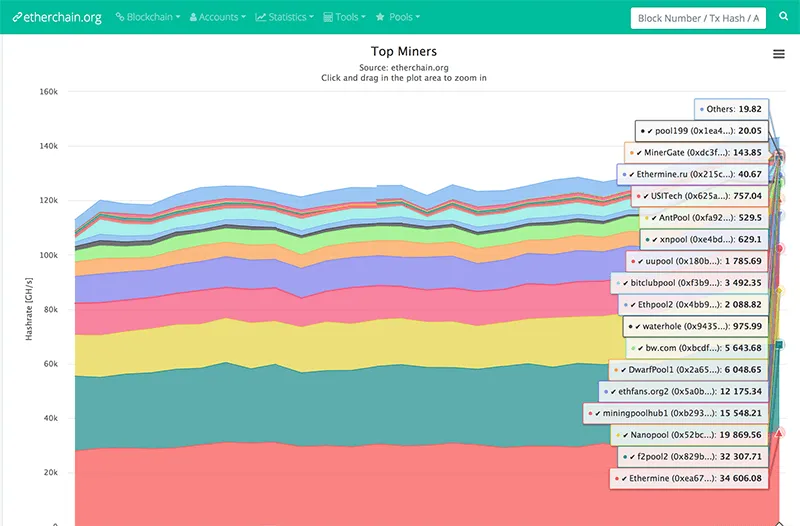Viewport: 800px width, 526px height.
Task: Click the star icon beside Pools
Action: pos(380,17)
